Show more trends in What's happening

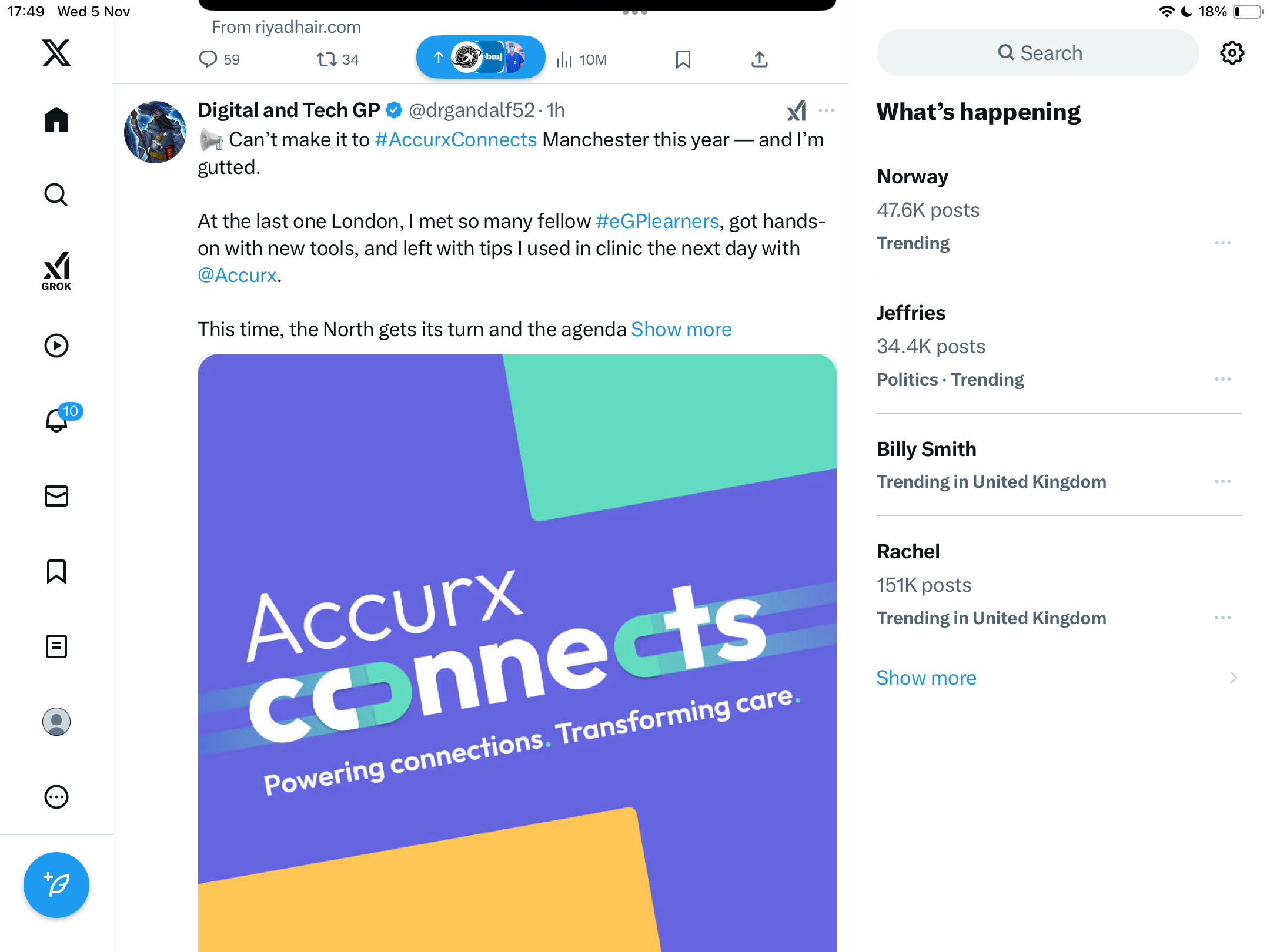click(x=926, y=678)
